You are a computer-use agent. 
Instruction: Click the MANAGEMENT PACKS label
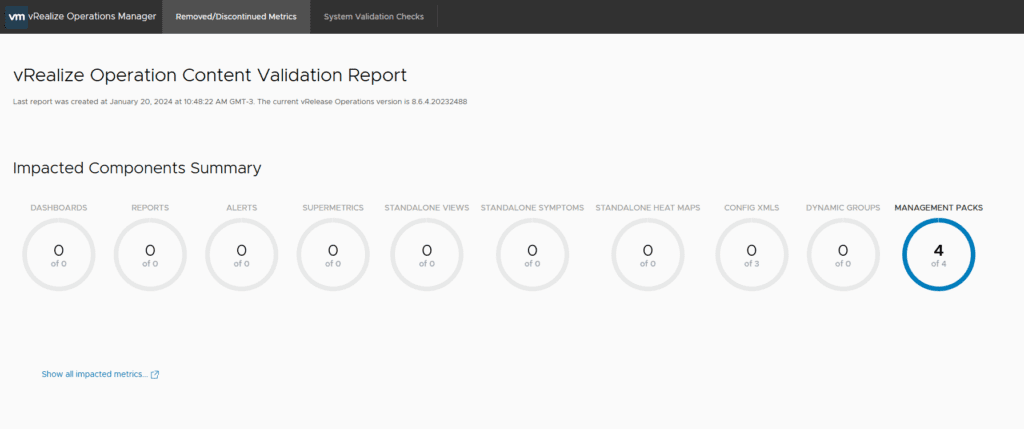click(x=938, y=208)
